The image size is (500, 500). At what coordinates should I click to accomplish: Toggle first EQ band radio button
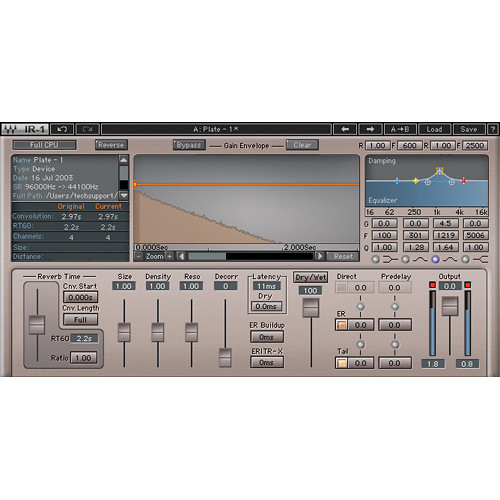(x=375, y=259)
